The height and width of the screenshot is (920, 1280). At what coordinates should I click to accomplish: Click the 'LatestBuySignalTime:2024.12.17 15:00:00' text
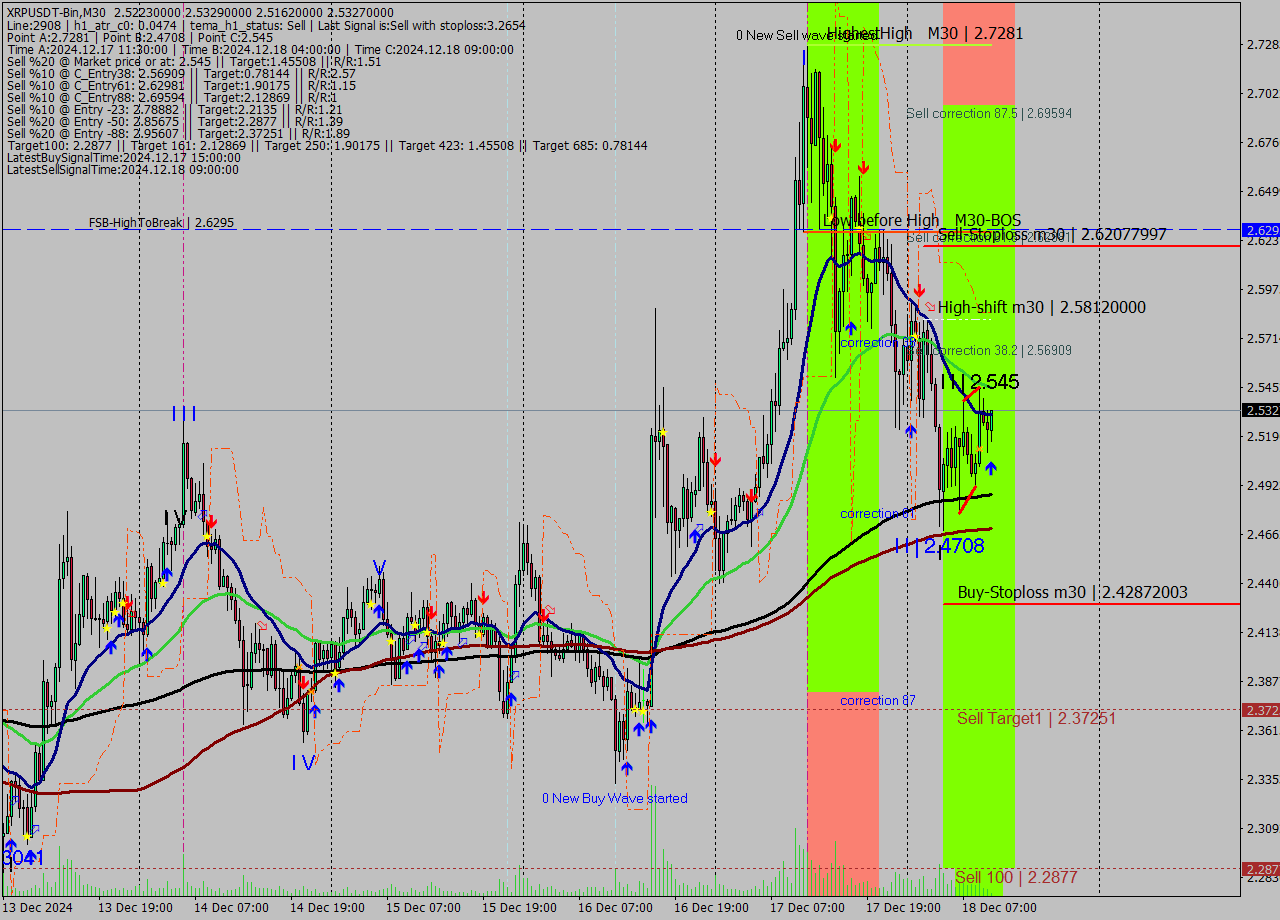pyautogui.click(x=124, y=157)
